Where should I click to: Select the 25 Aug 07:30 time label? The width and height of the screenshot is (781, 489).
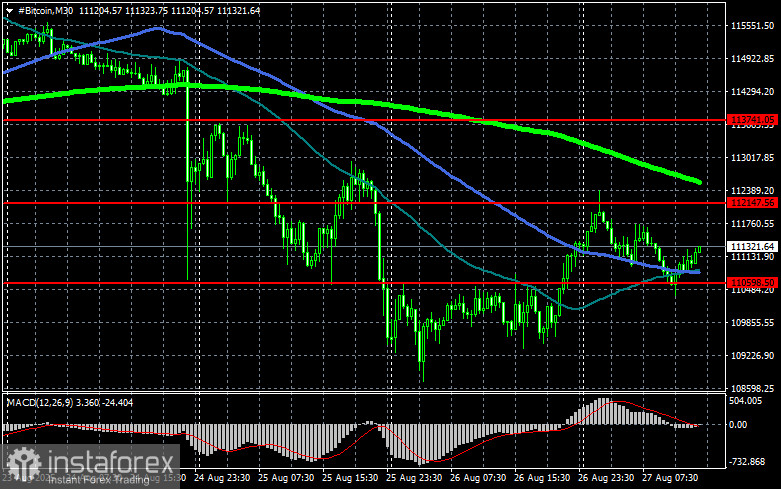pyautogui.click(x=286, y=478)
